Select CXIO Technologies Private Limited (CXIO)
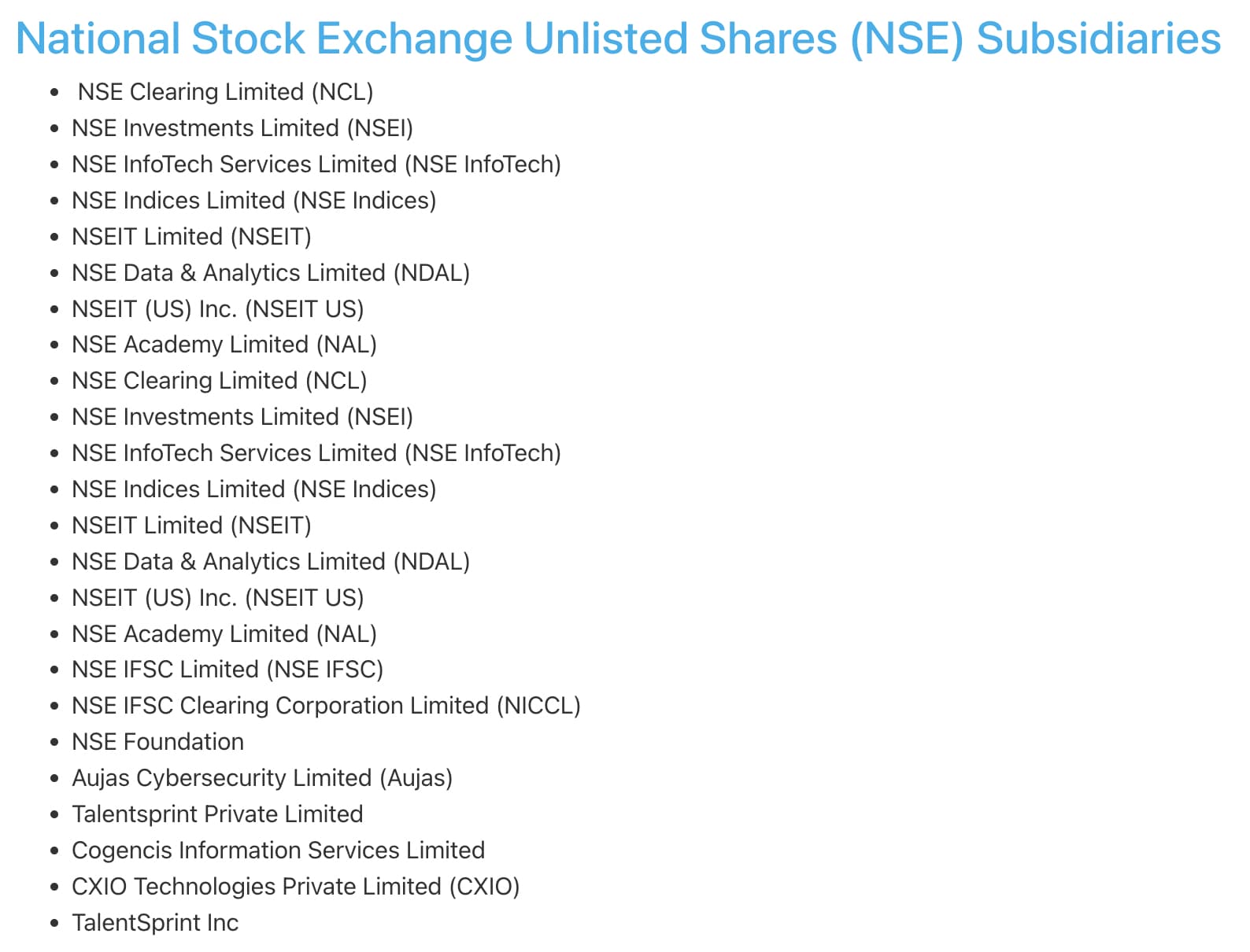 295,887
